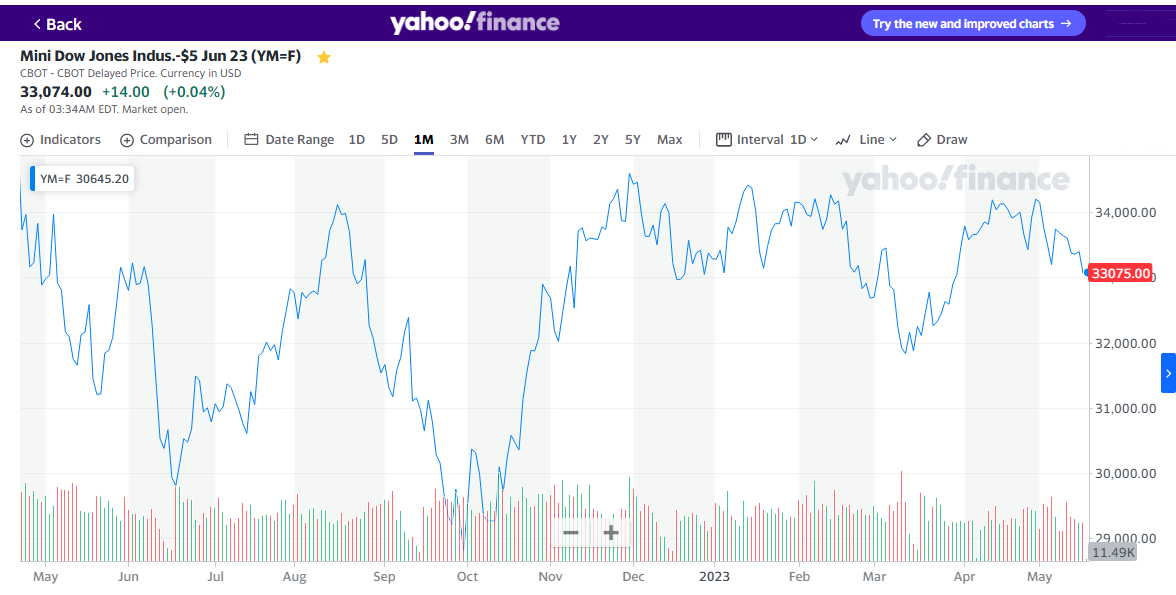Click the Yahoo Finance logo

(475, 23)
